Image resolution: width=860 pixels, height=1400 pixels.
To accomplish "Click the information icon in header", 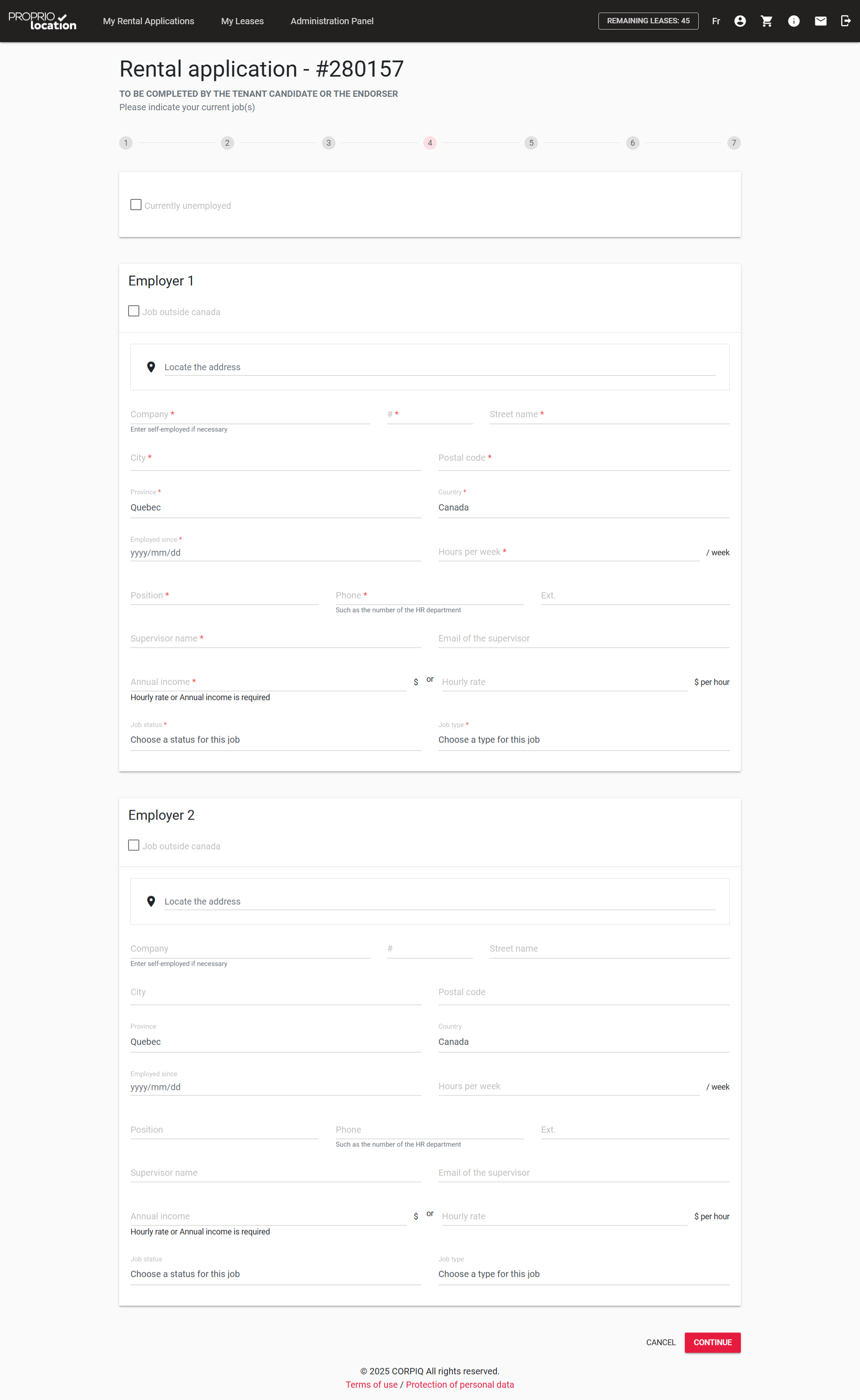I will 793,21.
